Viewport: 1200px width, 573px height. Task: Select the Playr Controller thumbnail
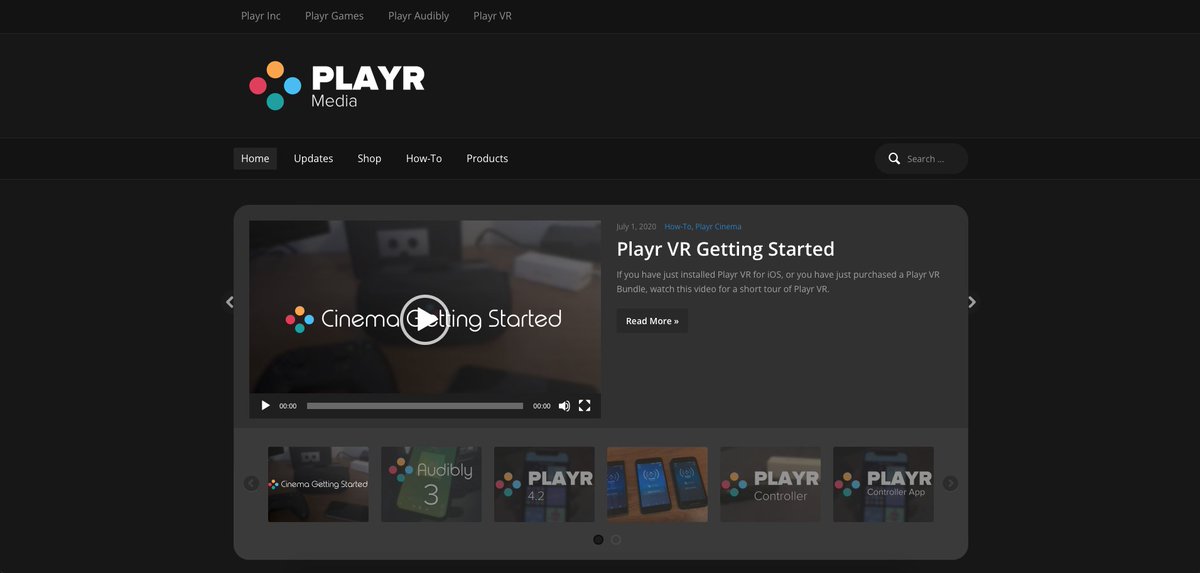770,484
